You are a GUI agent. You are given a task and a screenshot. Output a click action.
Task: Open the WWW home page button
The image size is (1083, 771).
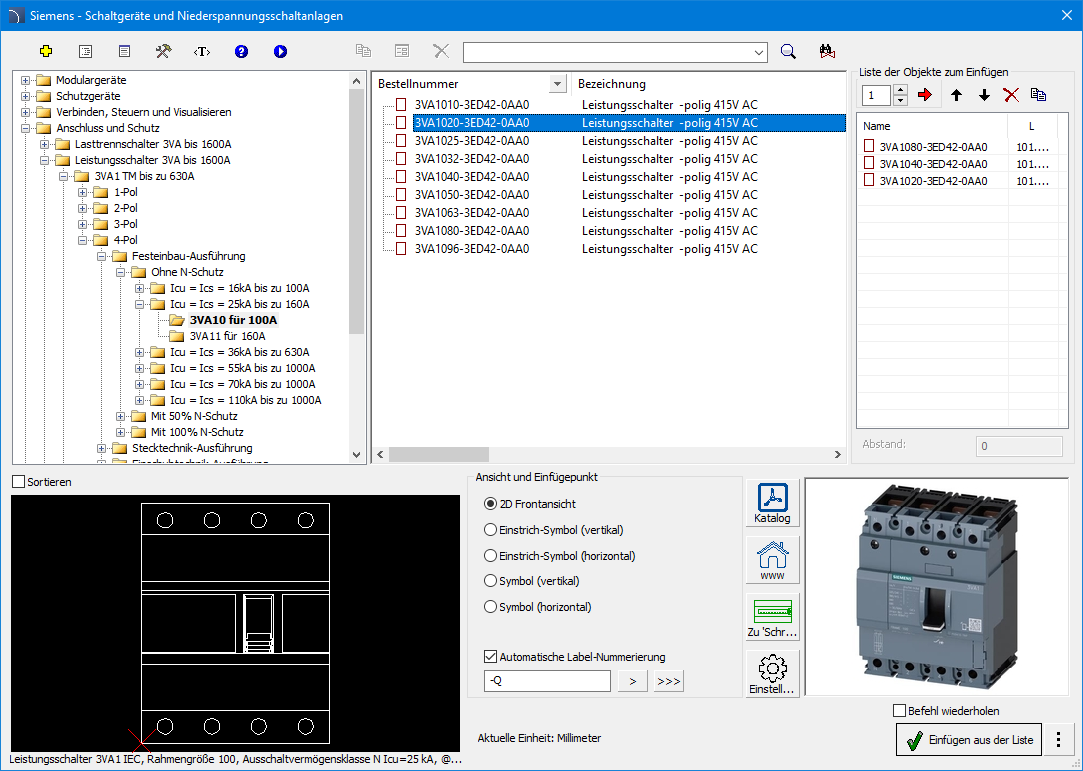[772, 560]
